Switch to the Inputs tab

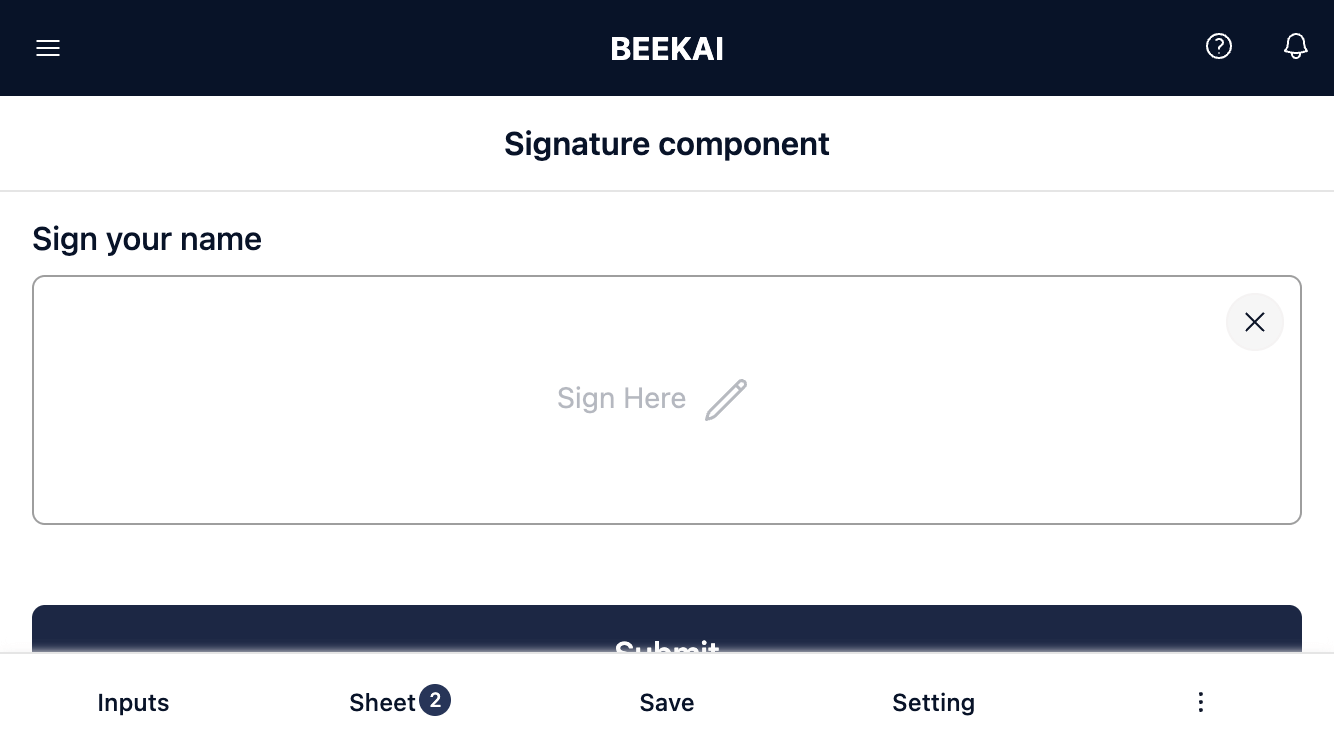click(x=133, y=703)
